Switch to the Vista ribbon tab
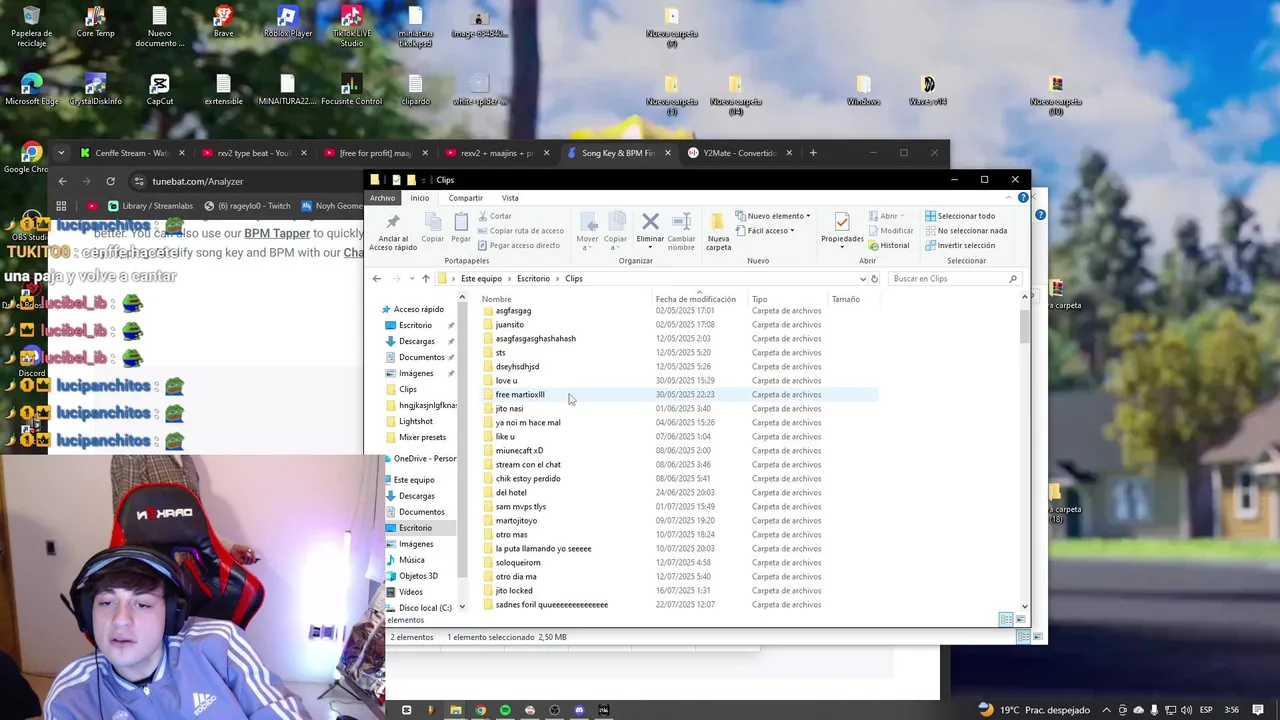Screen dimensions: 1280x720 [x=510, y=198]
